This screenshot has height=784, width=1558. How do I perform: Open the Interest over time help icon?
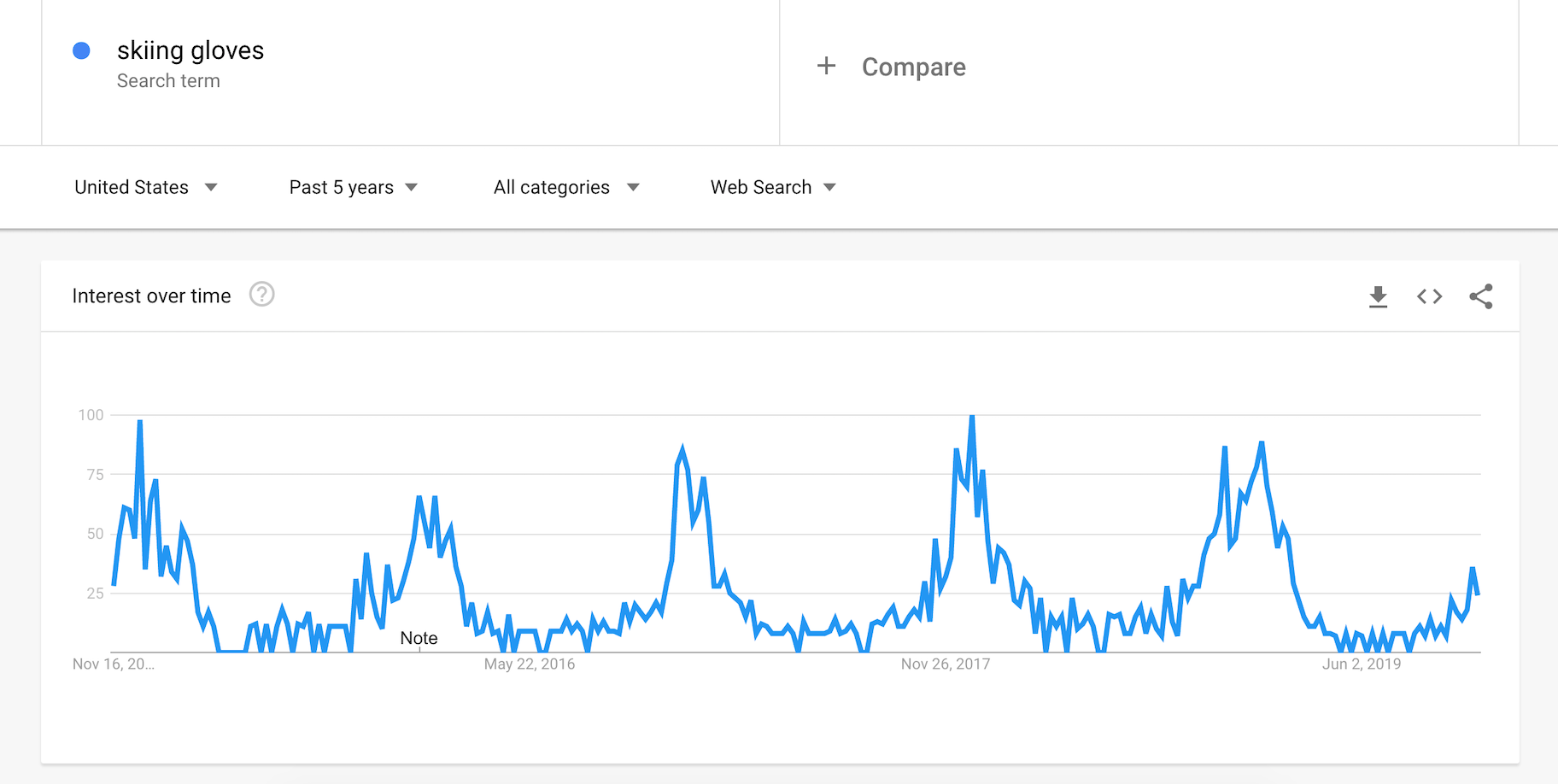(x=261, y=295)
